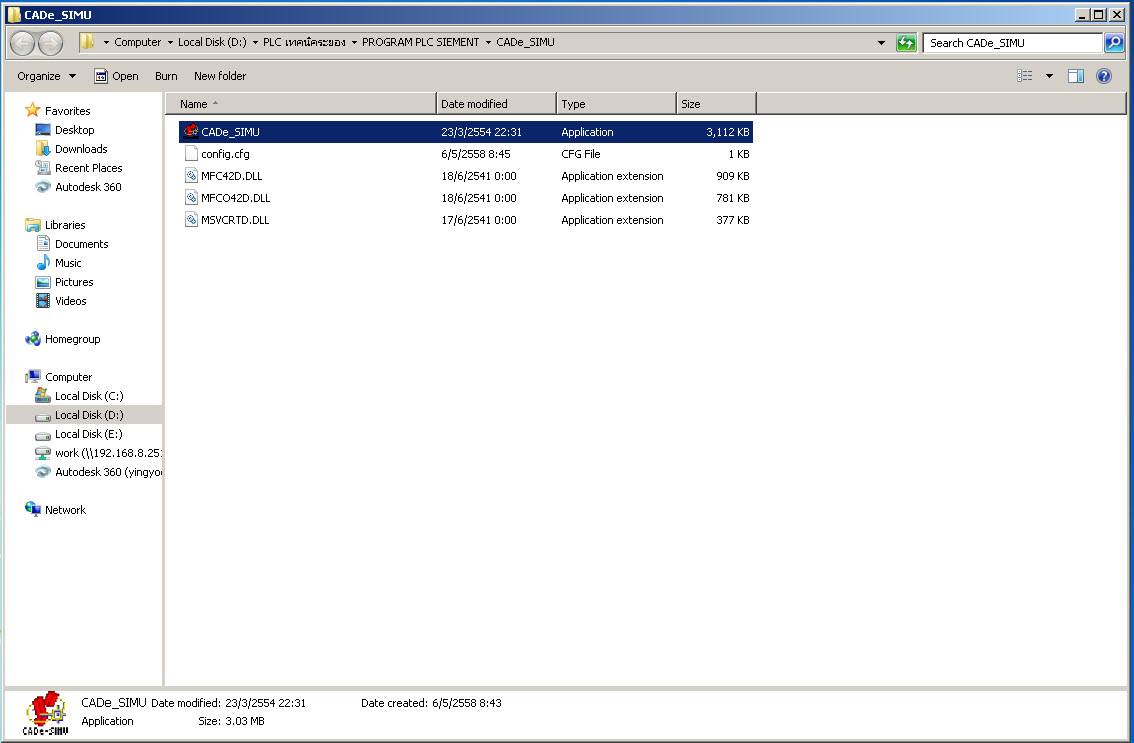Sort by the Date modified column header
The image size is (1134, 743).
(x=496, y=103)
